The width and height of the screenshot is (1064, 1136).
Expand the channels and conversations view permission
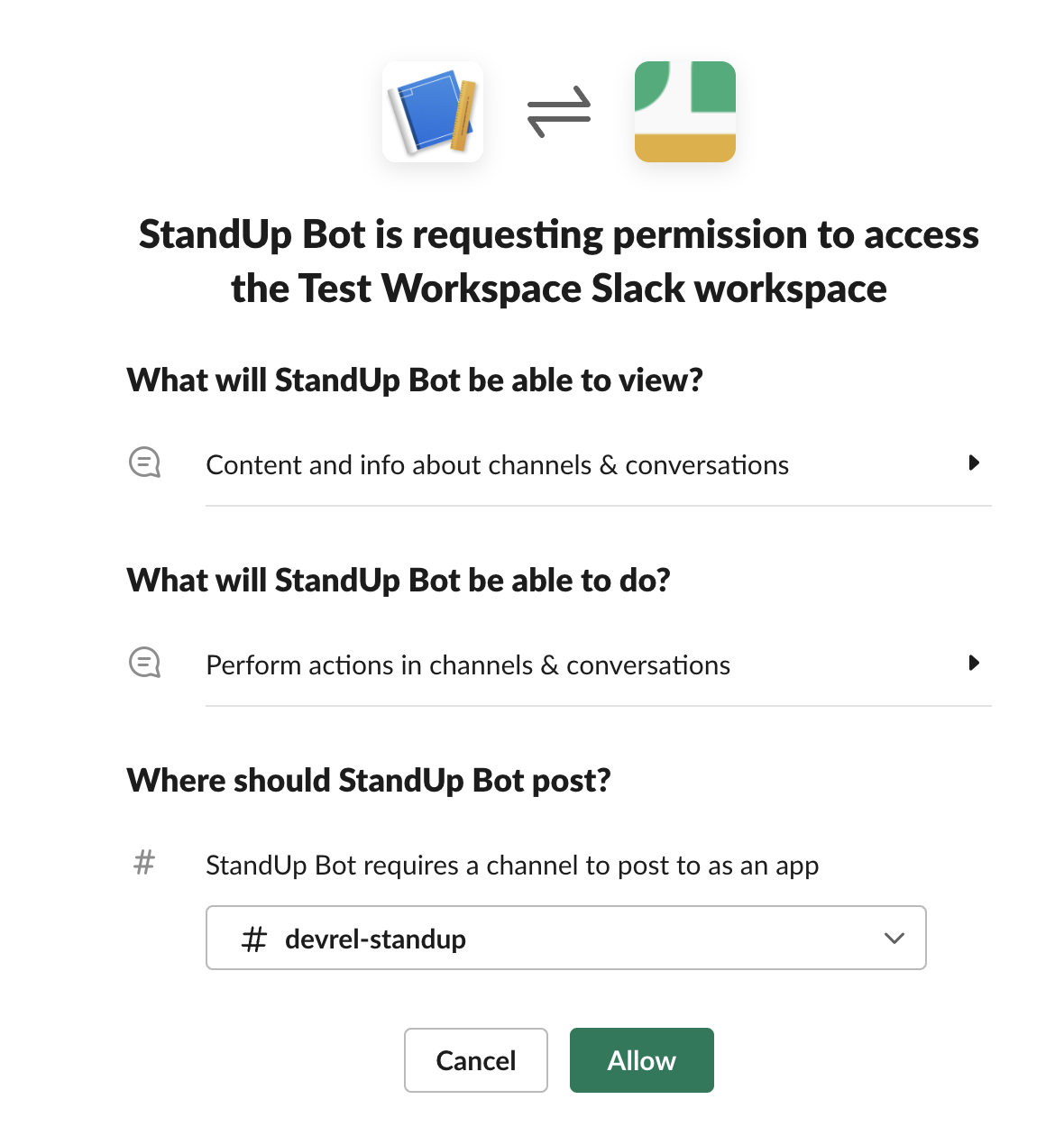click(975, 463)
